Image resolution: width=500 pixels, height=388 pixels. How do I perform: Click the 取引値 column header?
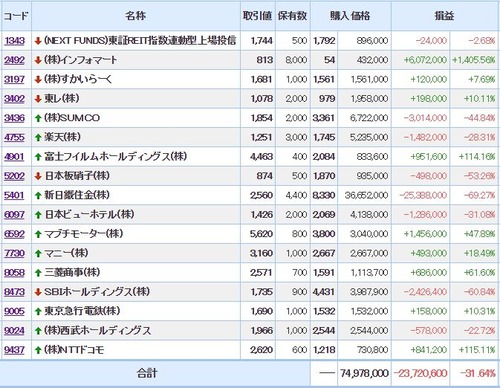point(258,16)
